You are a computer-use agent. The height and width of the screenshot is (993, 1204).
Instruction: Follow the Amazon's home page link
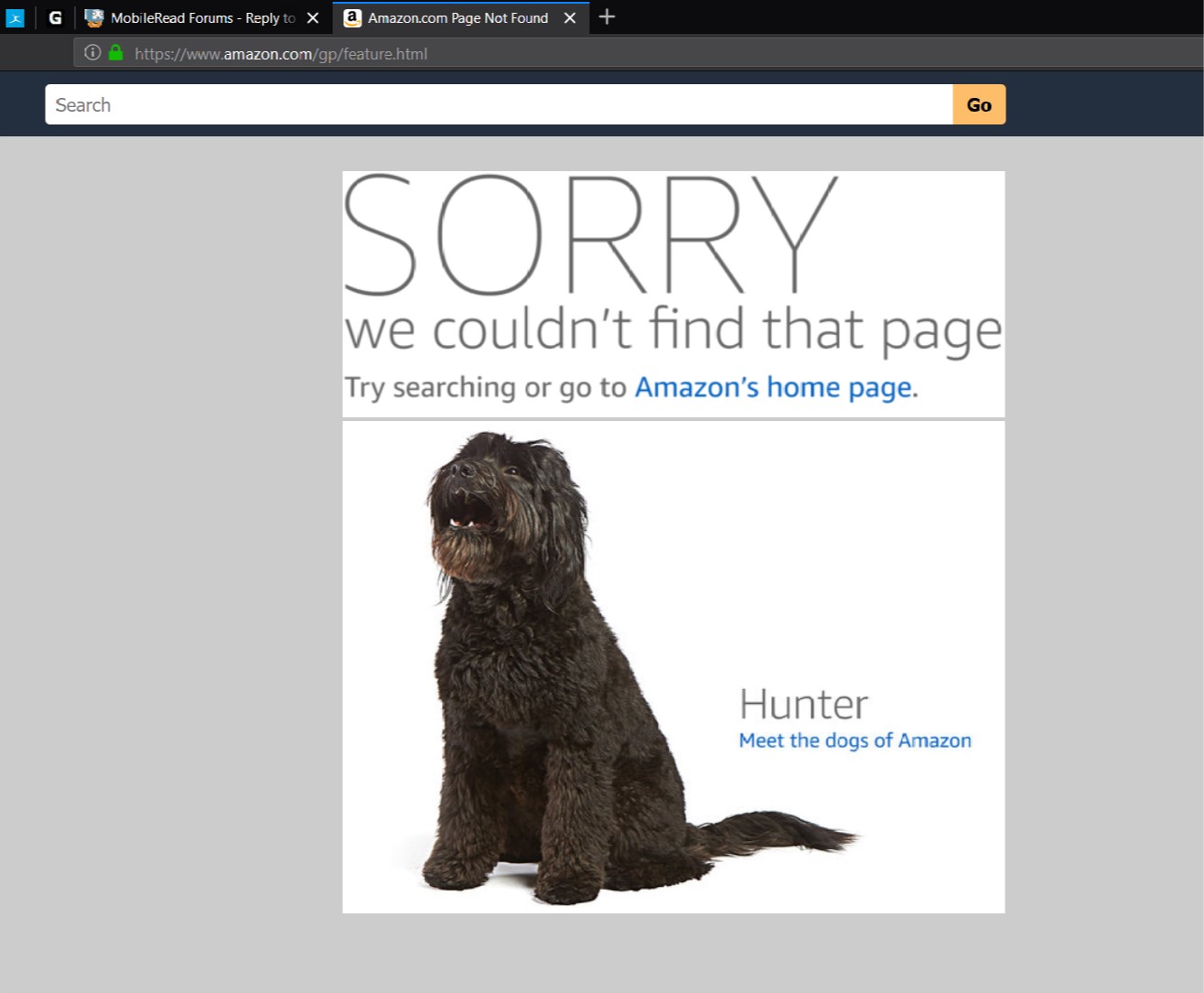773,387
